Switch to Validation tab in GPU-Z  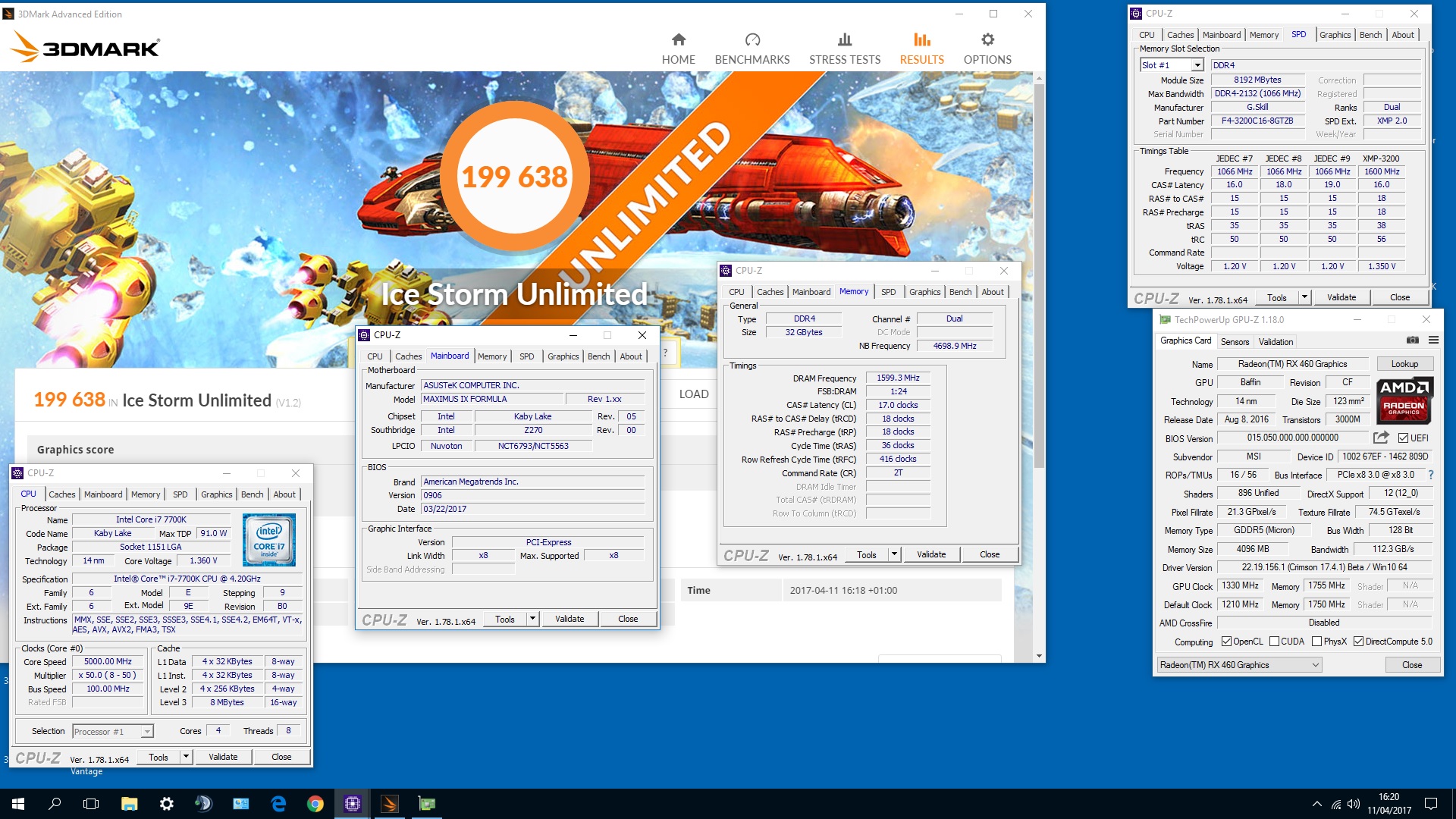point(1276,342)
